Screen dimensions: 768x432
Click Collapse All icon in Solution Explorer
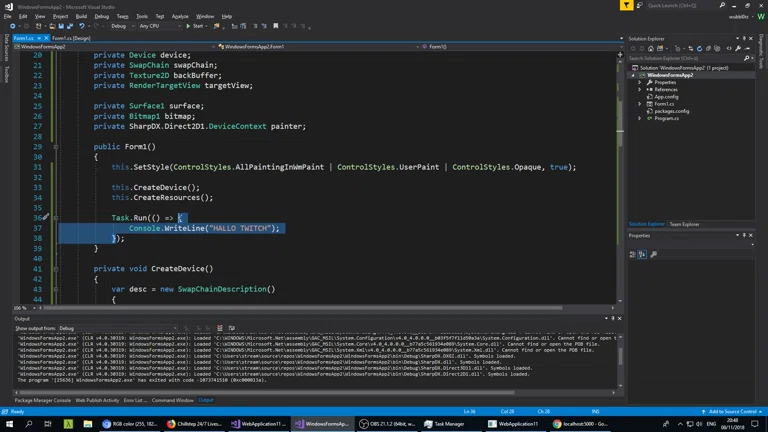click(x=708, y=48)
